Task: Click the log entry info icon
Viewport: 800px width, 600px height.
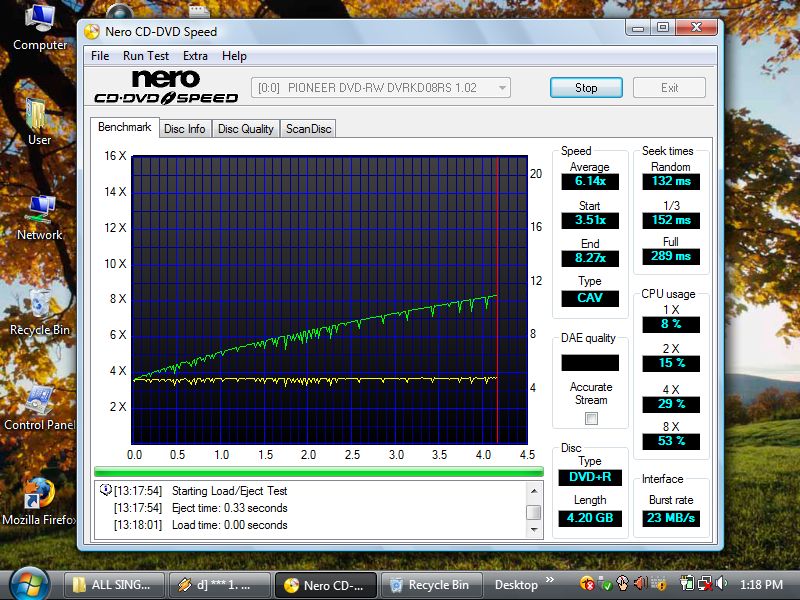Action: [x=105, y=490]
